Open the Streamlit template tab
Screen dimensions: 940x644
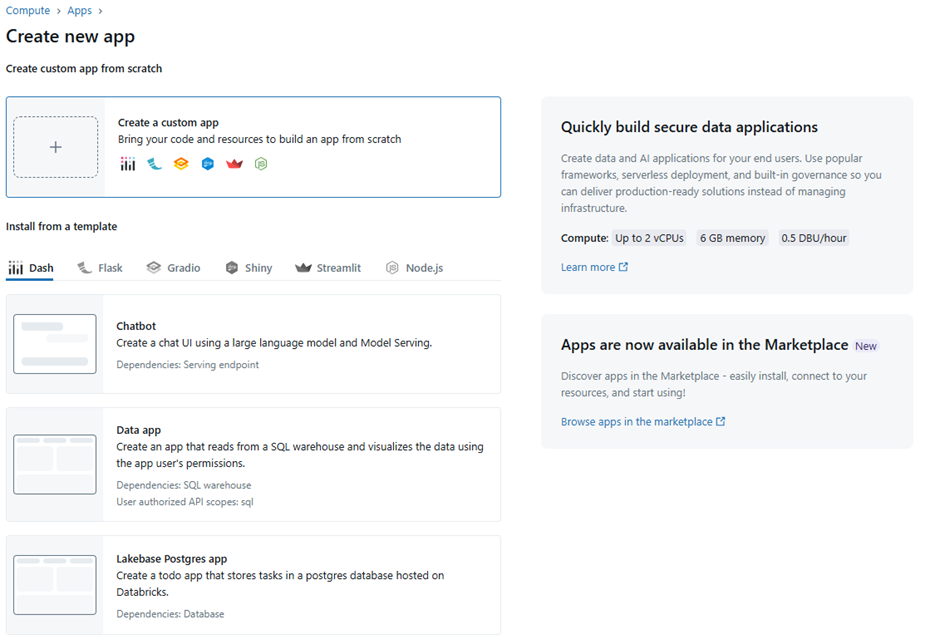pos(328,268)
